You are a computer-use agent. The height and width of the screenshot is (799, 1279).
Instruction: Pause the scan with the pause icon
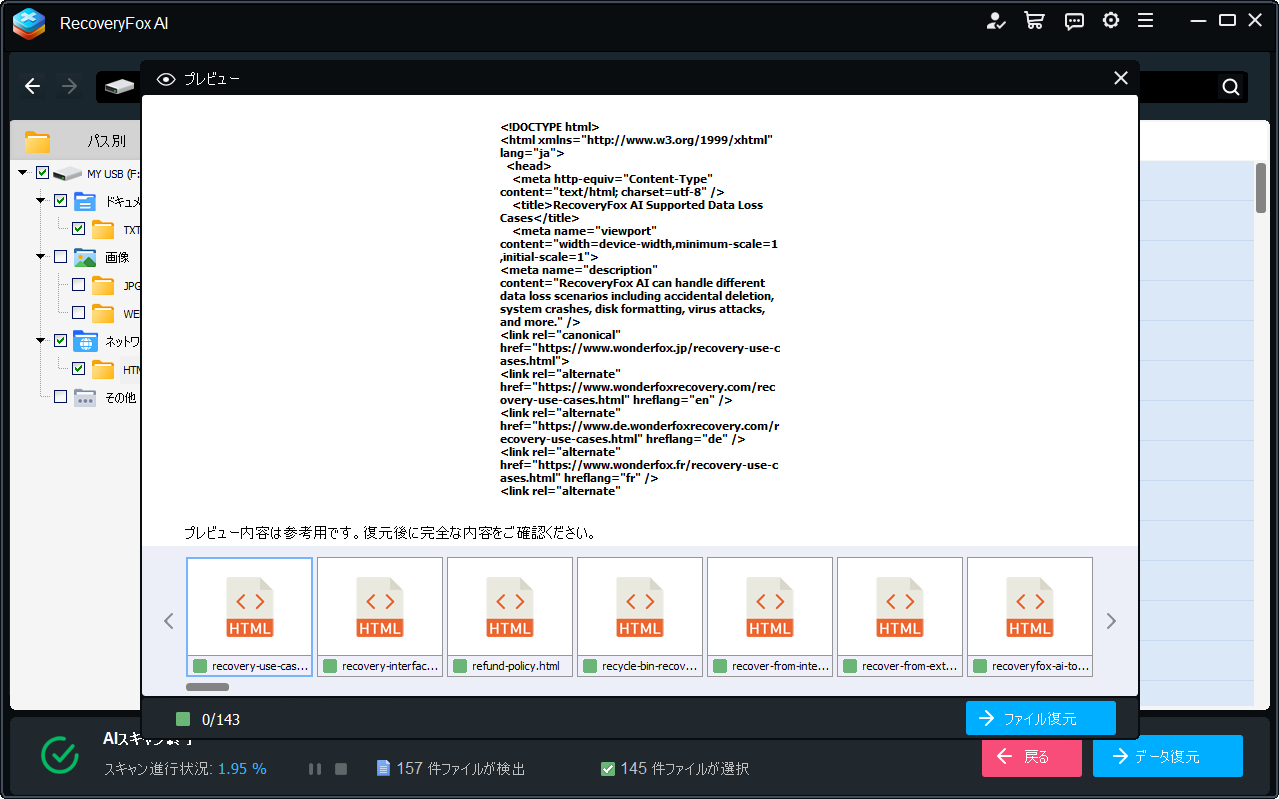pos(315,769)
